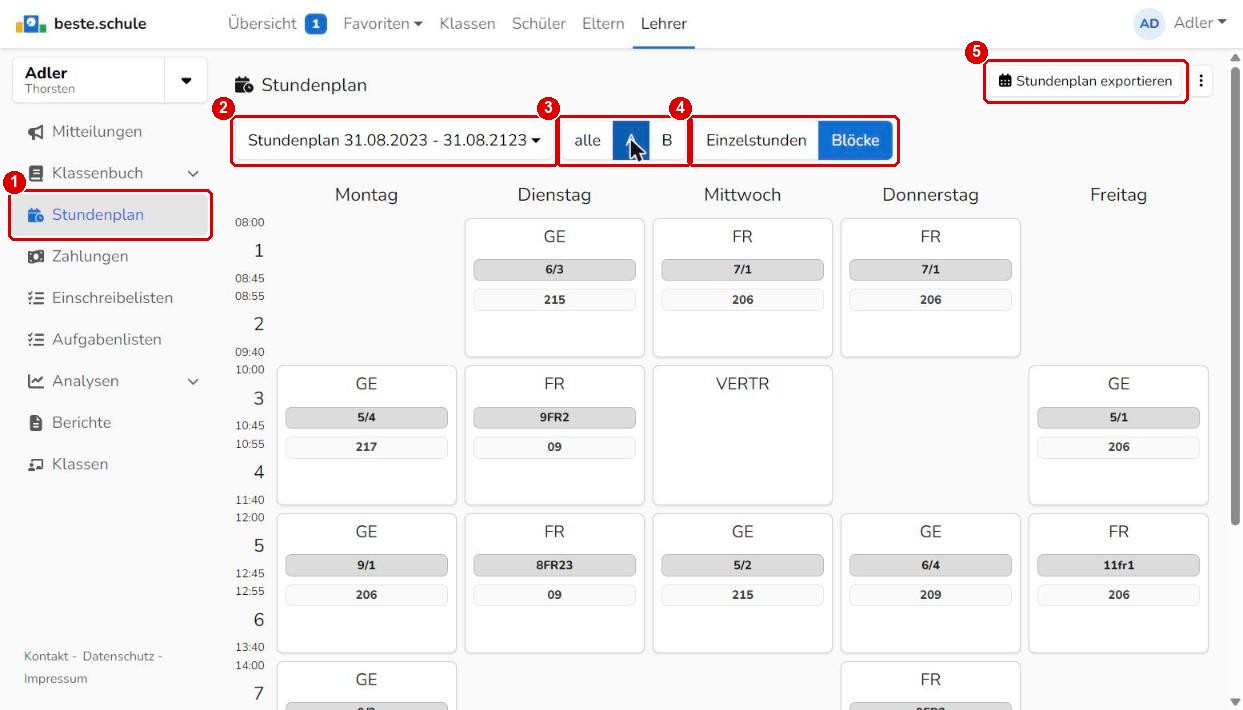Go to the Übersicht tab

[277, 23]
